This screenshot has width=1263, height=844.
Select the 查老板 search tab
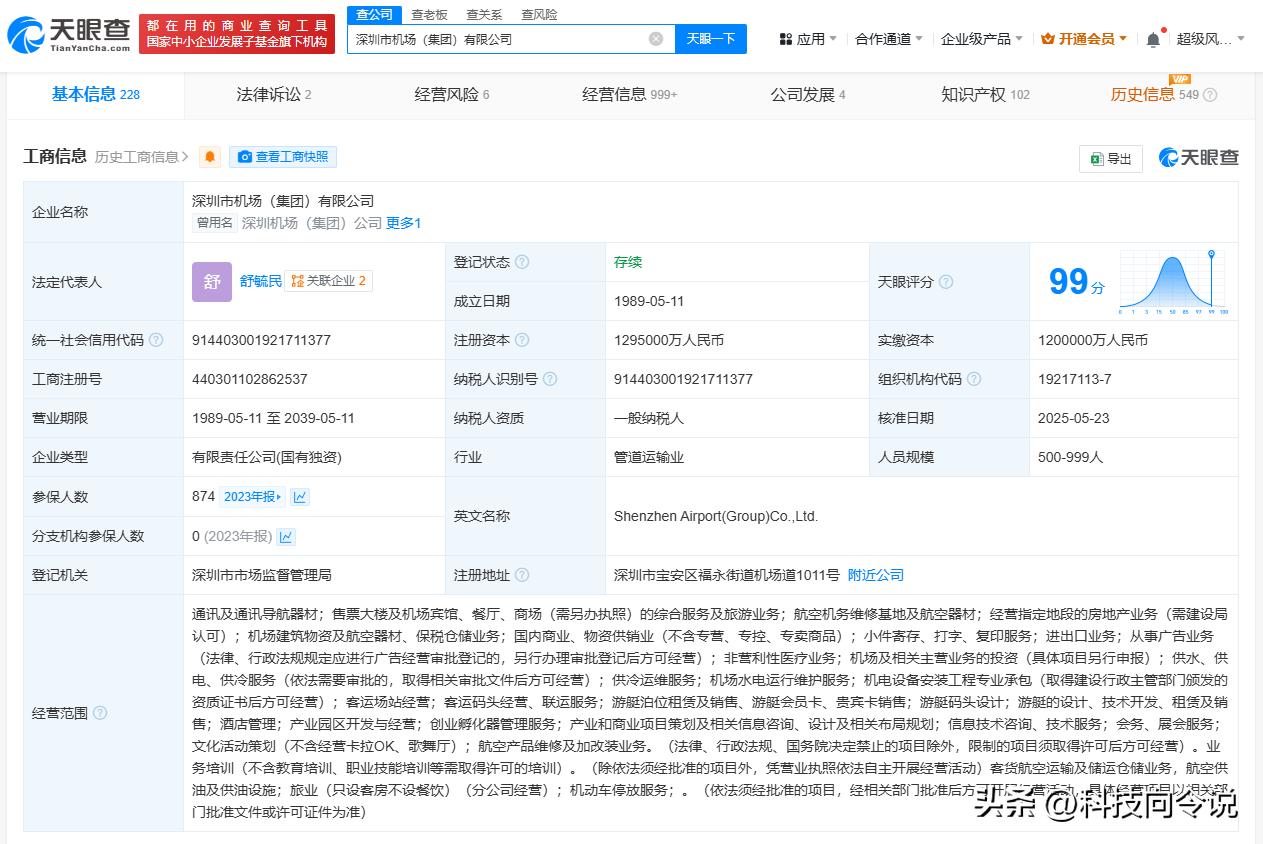coord(429,15)
